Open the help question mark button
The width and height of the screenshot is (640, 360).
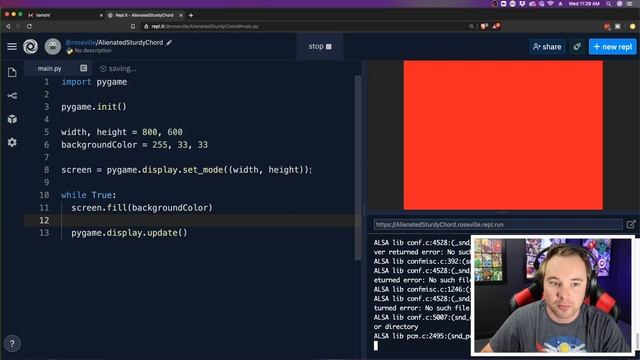tap(12, 344)
